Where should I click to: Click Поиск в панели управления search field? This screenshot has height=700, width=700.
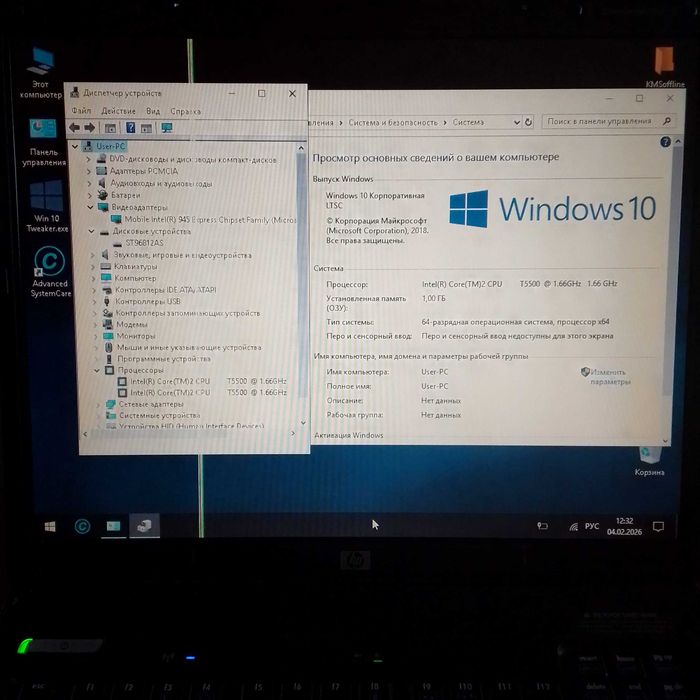pyautogui.click(x=608, y=121)
